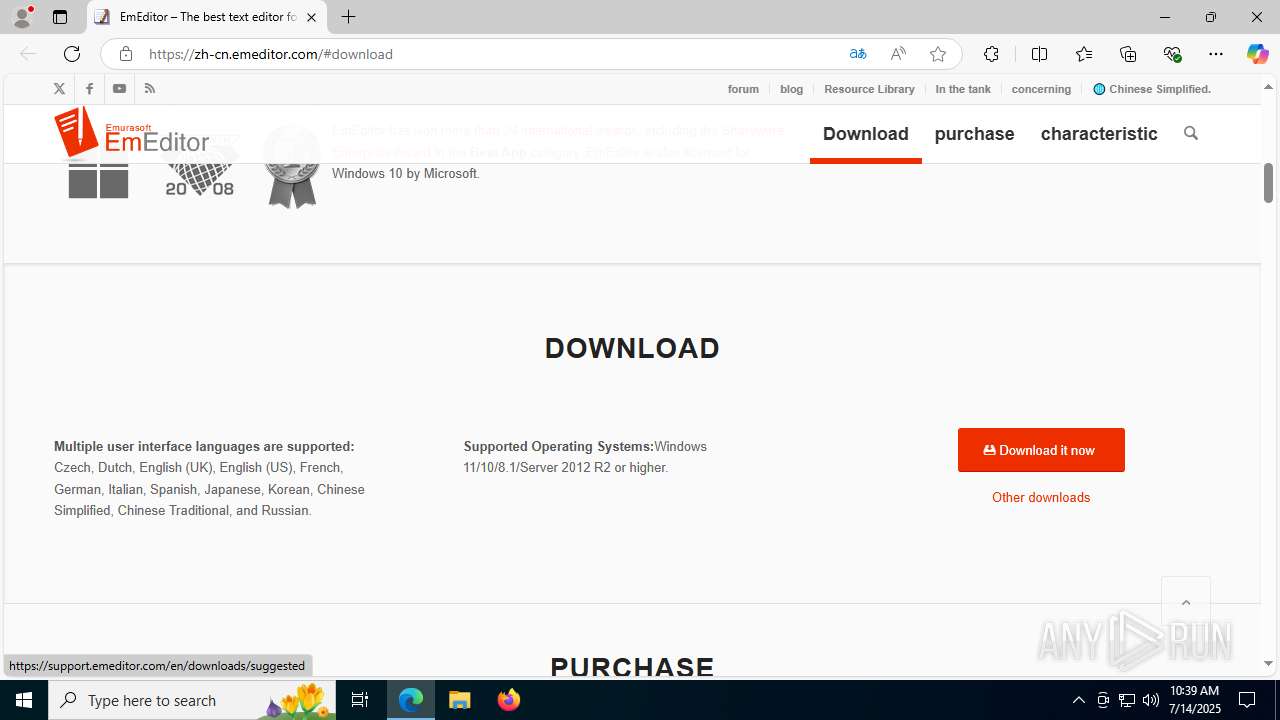
Task: Open the tab actions menu icon
Action: (60, 17)
